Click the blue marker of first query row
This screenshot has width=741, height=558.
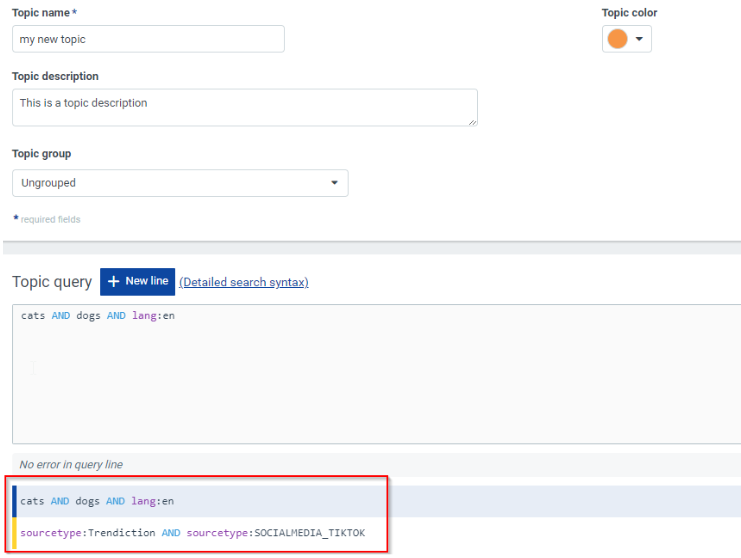point(14,501)
